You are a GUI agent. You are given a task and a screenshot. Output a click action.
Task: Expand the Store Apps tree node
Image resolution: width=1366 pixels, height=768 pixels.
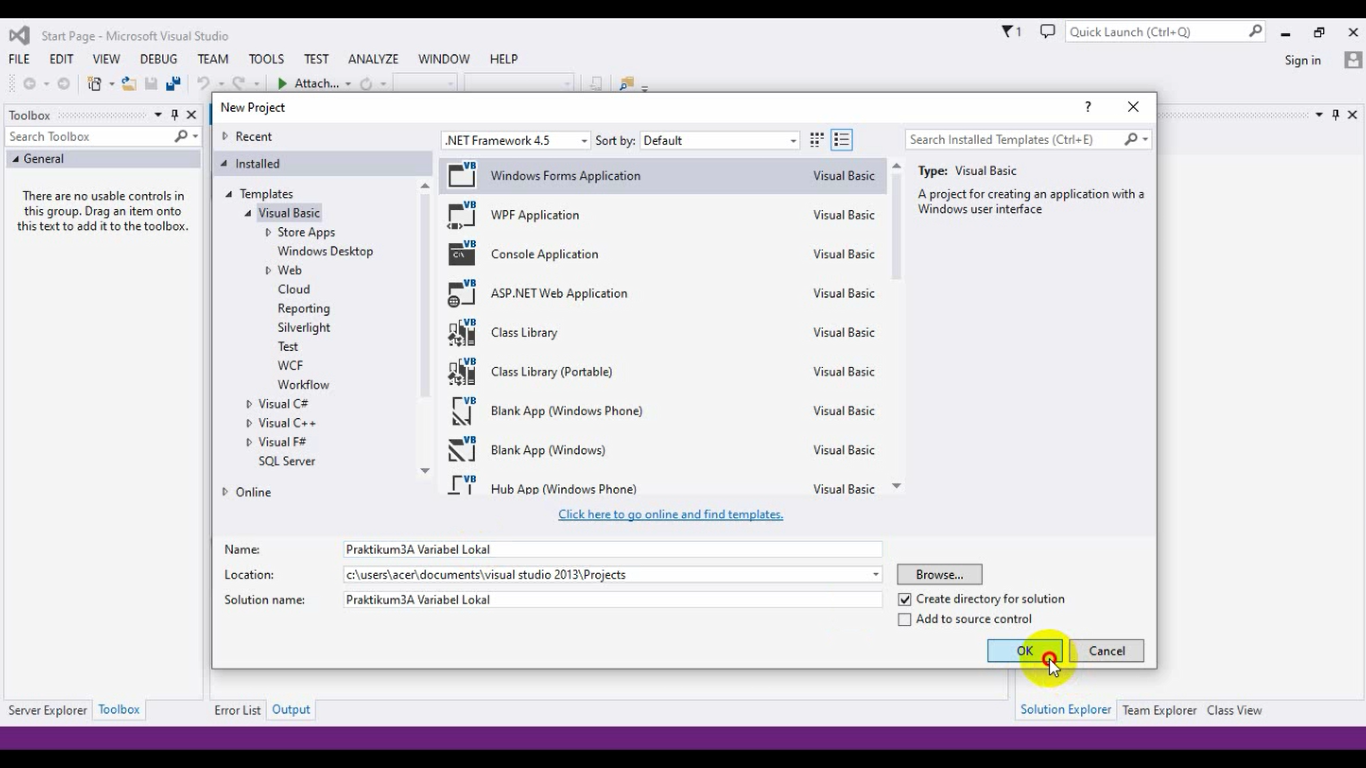(x=268, y=232)
